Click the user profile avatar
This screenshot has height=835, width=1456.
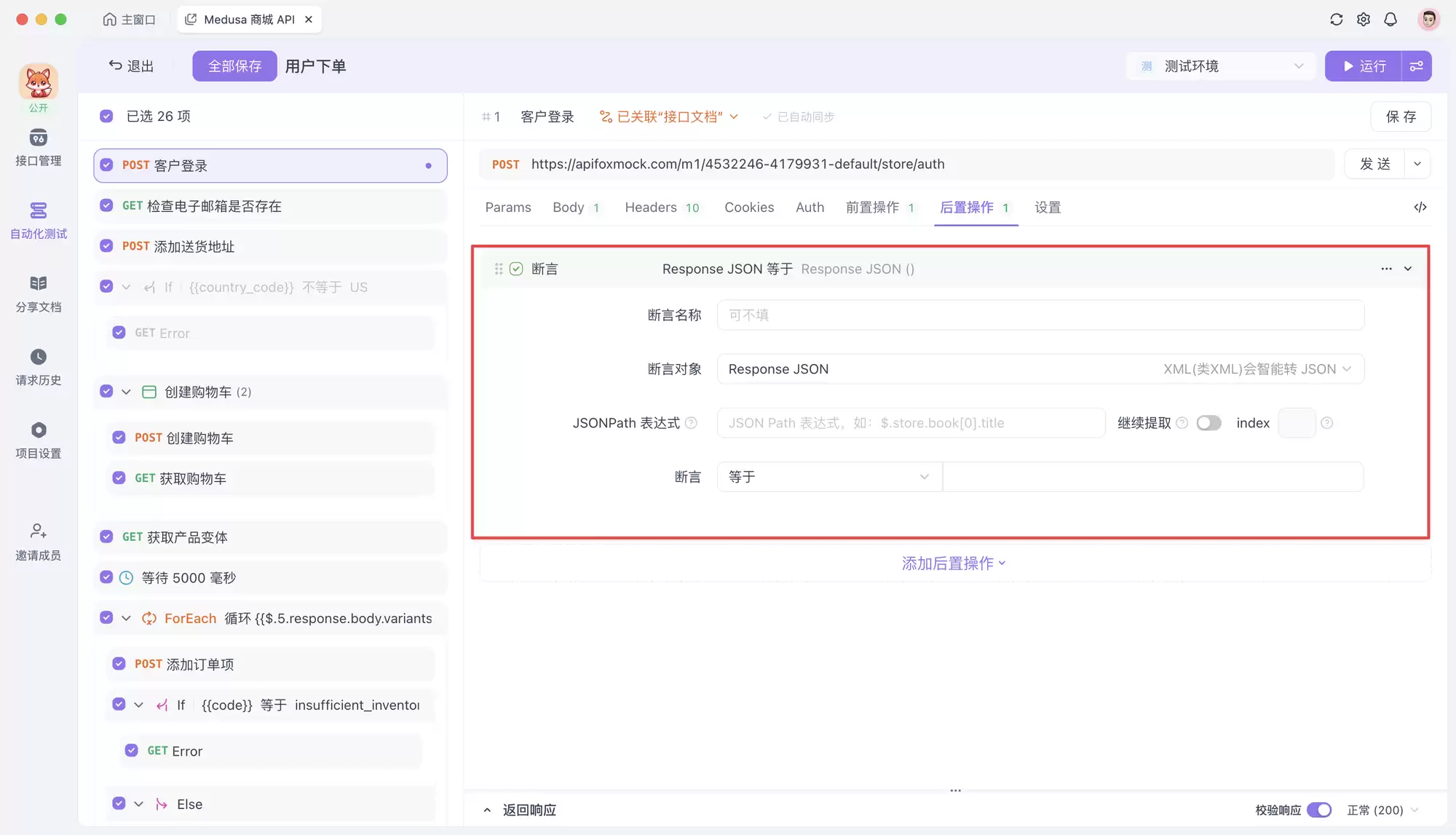(x=1428, y=20)
